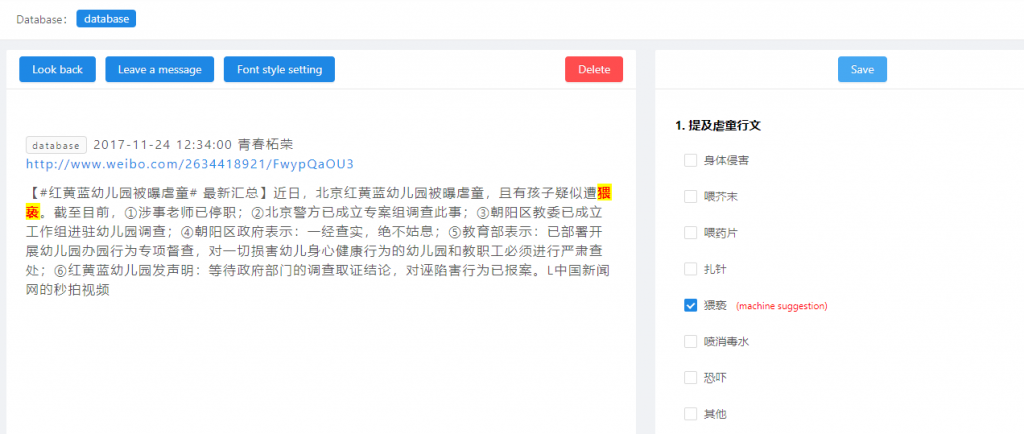Viewport: 1024px width, 434px height.
Task: Open the Leave a message dialog
Action: (x=159, y=69)
